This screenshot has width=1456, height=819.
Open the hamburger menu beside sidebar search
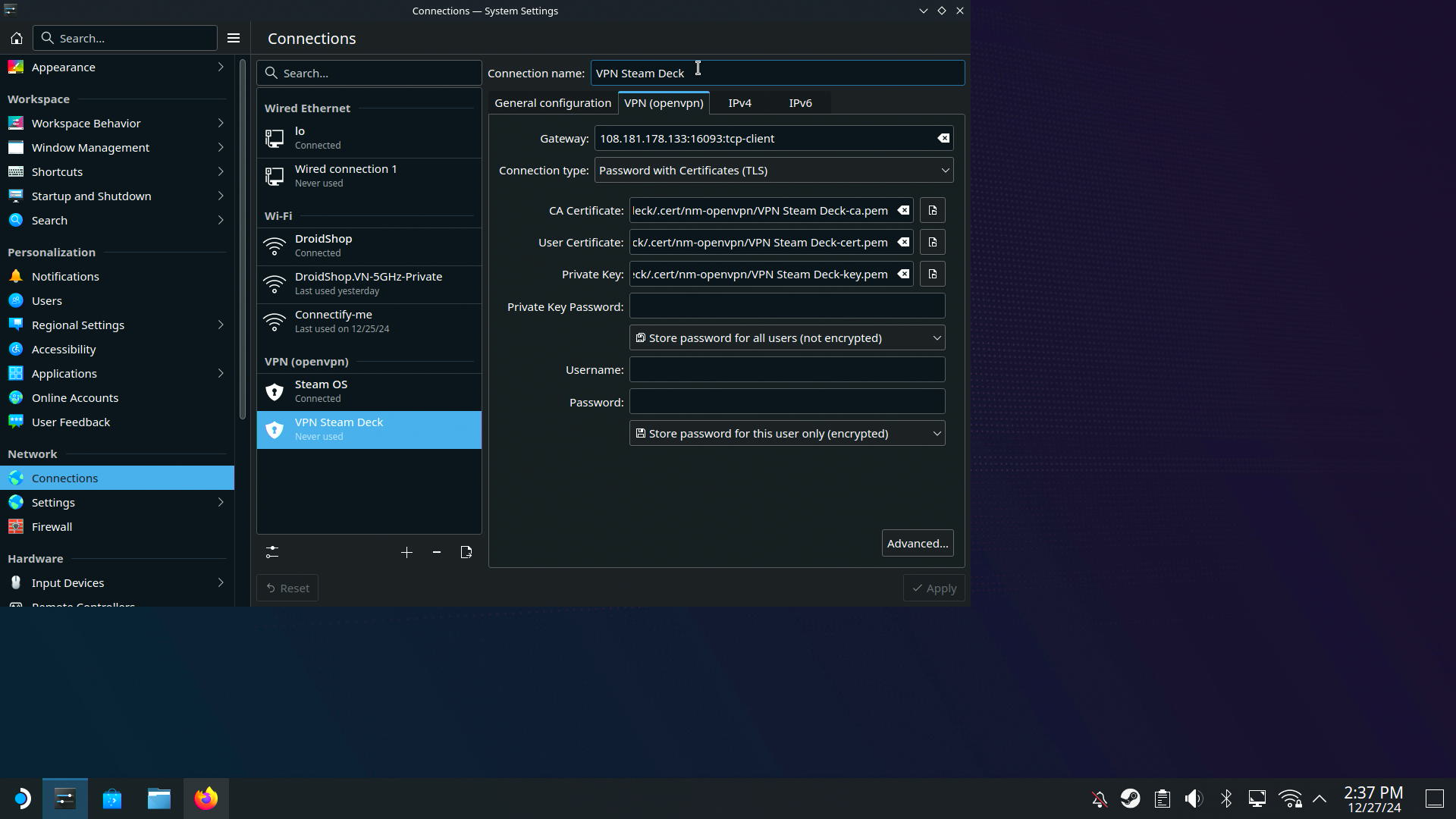pos(234,38)
